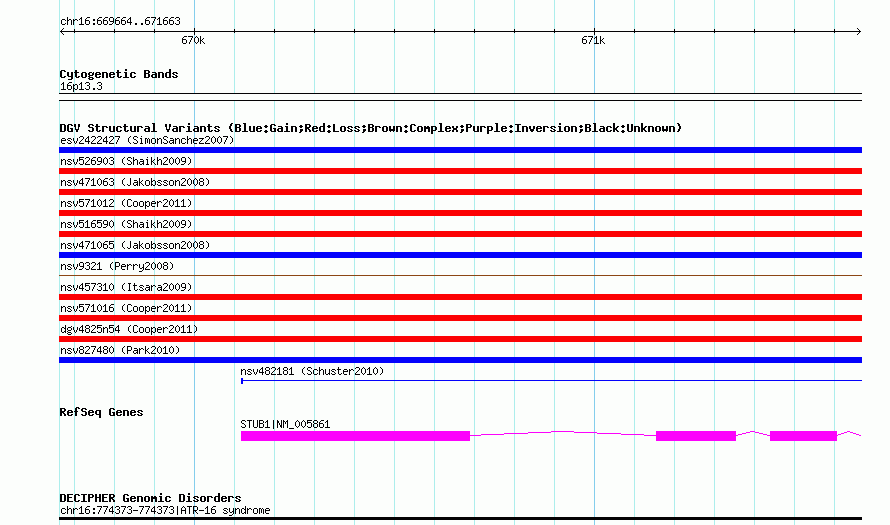Click the 671k ruler marker
Screen dimensions: 890x525
pos(593,40)
